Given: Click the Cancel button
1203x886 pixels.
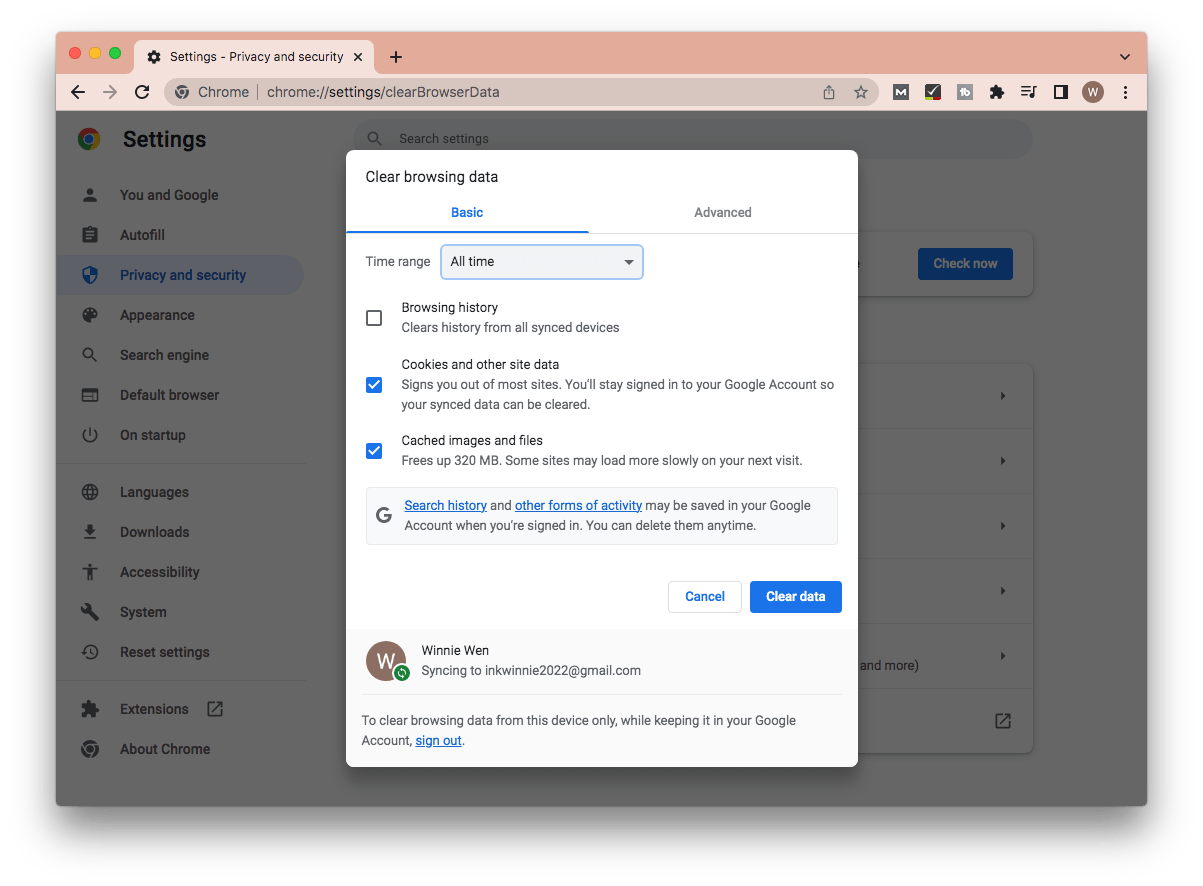Looking at the screenshot, I should [704, 597].
